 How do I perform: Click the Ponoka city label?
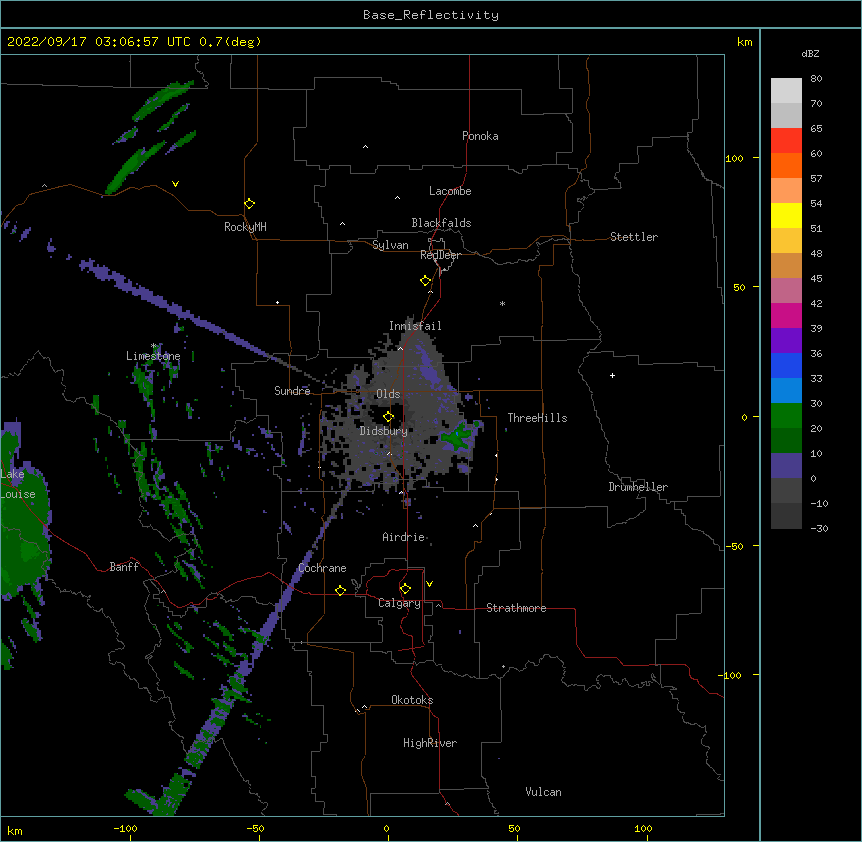pyautogui.click(x=480, y=136)
